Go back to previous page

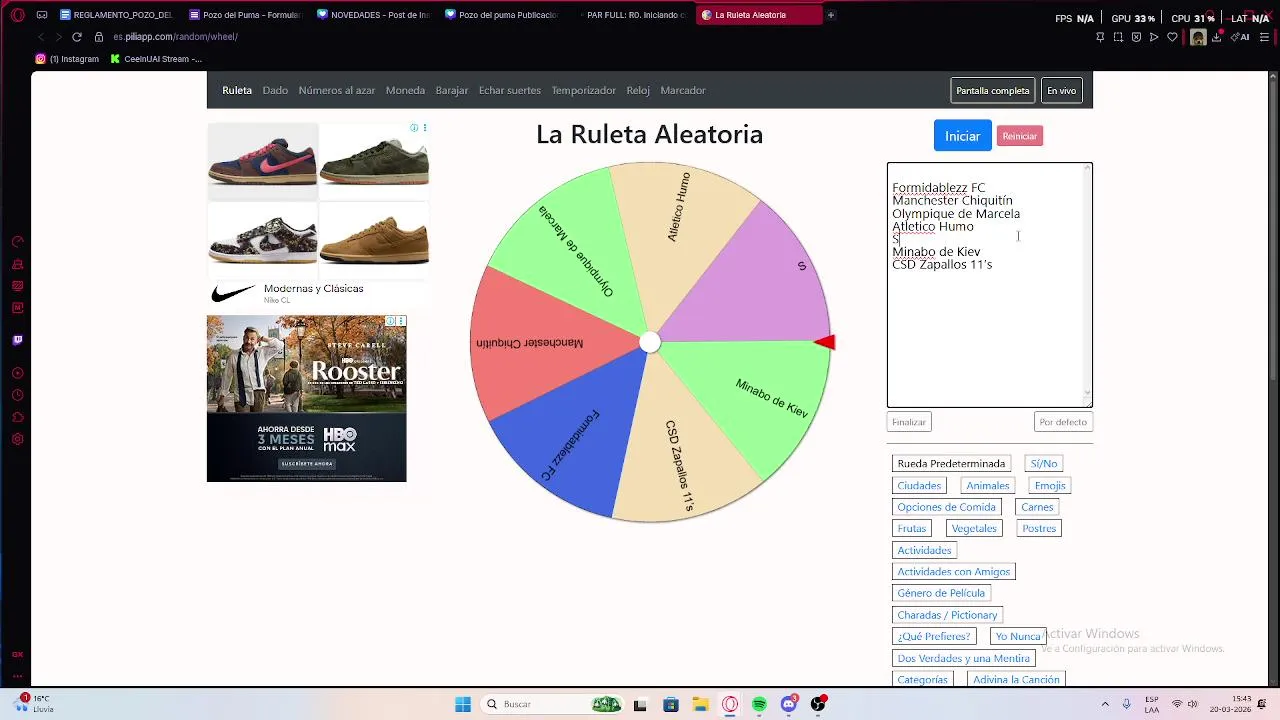[x=40, y=37]
